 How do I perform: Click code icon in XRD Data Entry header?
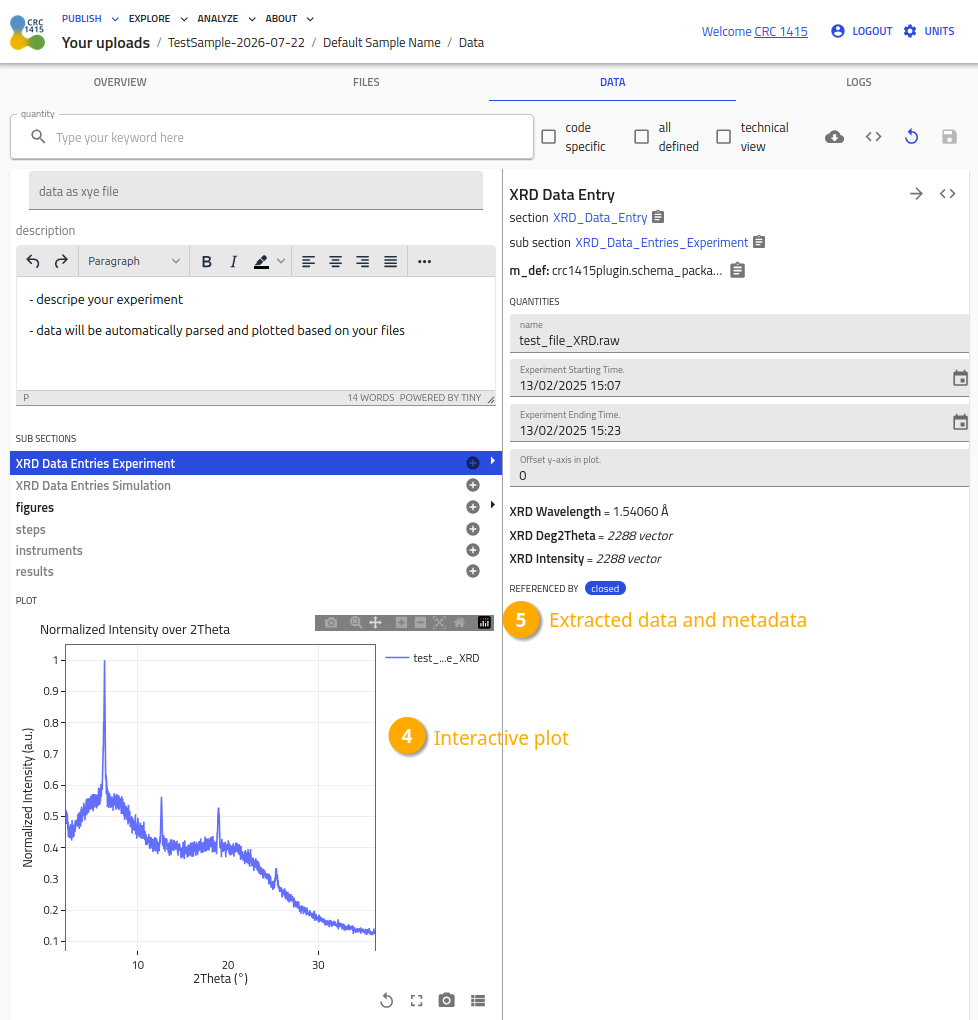tap(947, 194)
